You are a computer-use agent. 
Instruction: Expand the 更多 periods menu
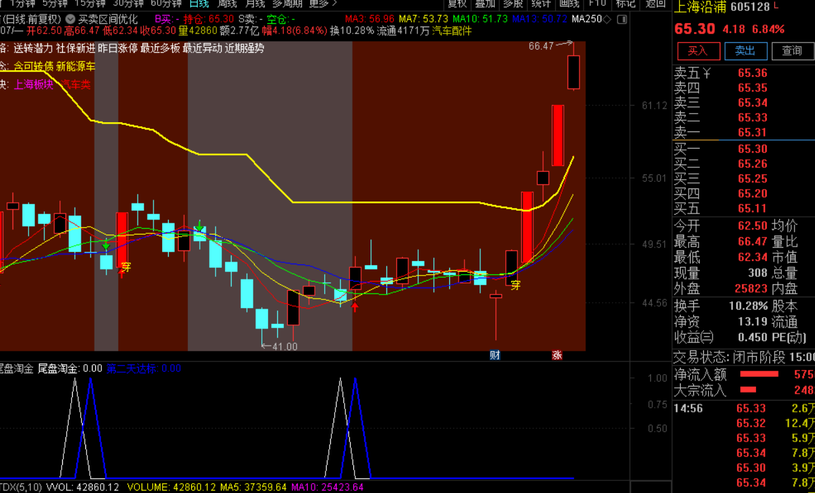pyautogui.click(x=320, y=4)
